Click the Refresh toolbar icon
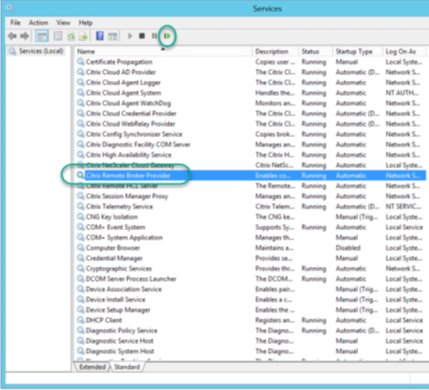429x390 pixels. pyautogui.click(x=71, y=36)
